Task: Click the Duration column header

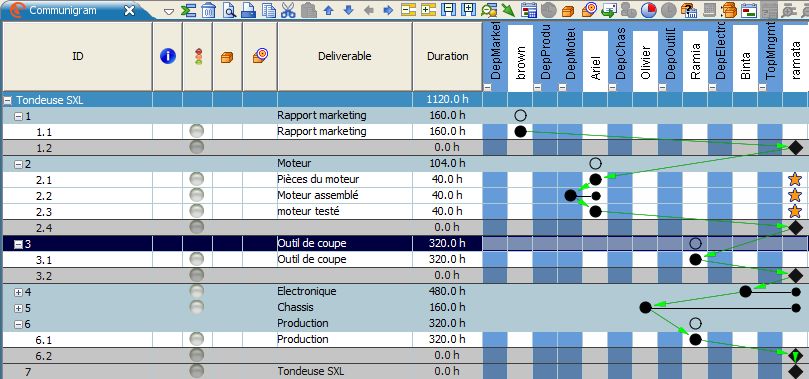Action: (447, 56)
